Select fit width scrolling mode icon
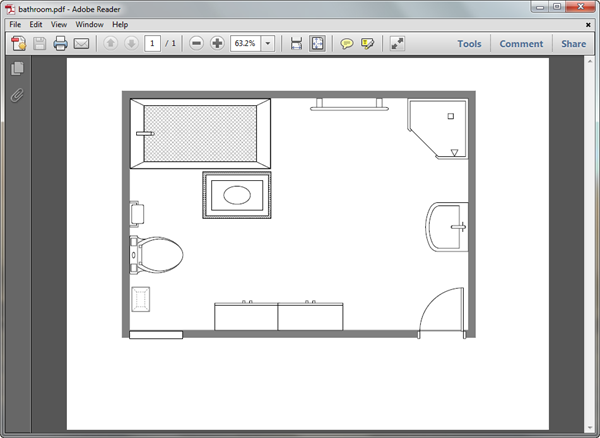Image resolution: width=600 pixels, height=438 pixels. pyautogui.click(x=296, y=44)
